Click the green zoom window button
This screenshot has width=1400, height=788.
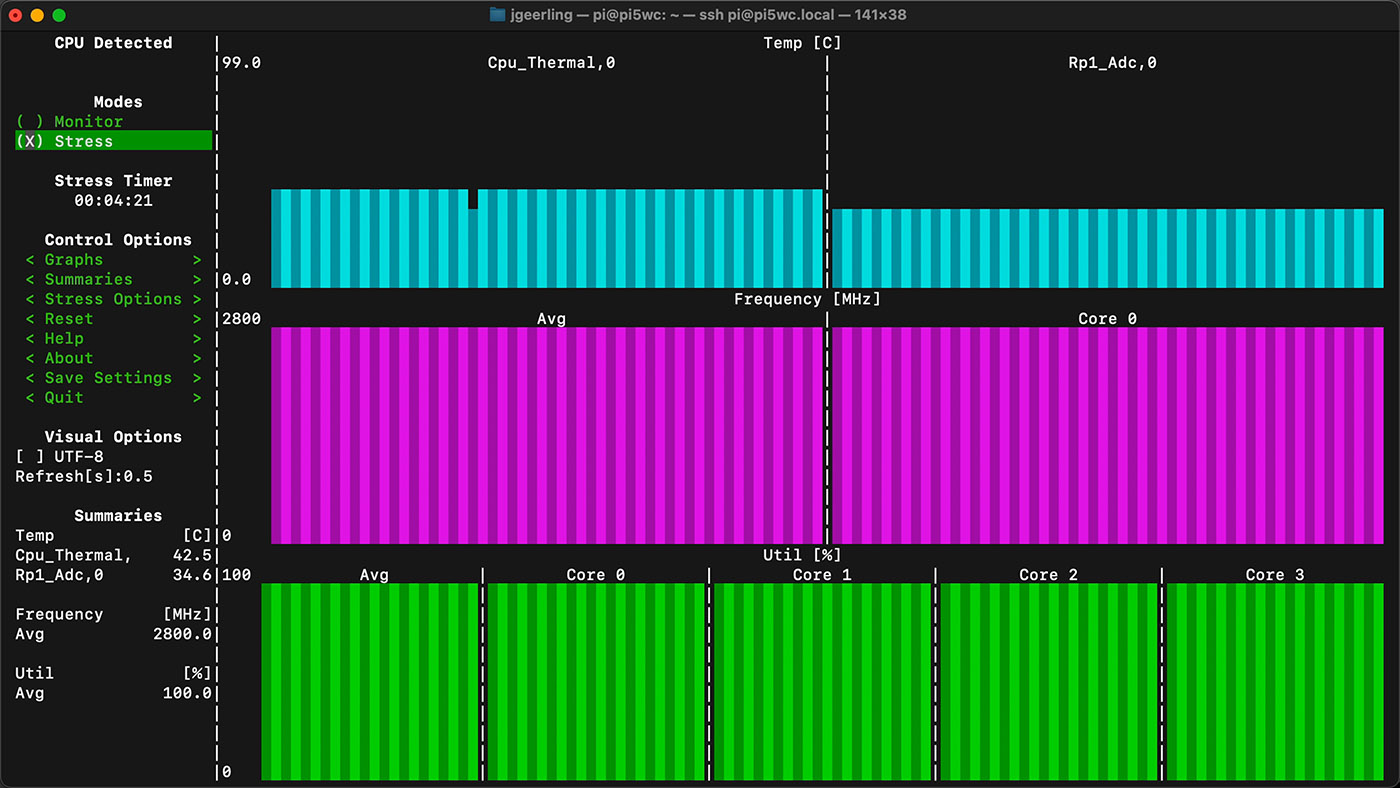(59, 15)
